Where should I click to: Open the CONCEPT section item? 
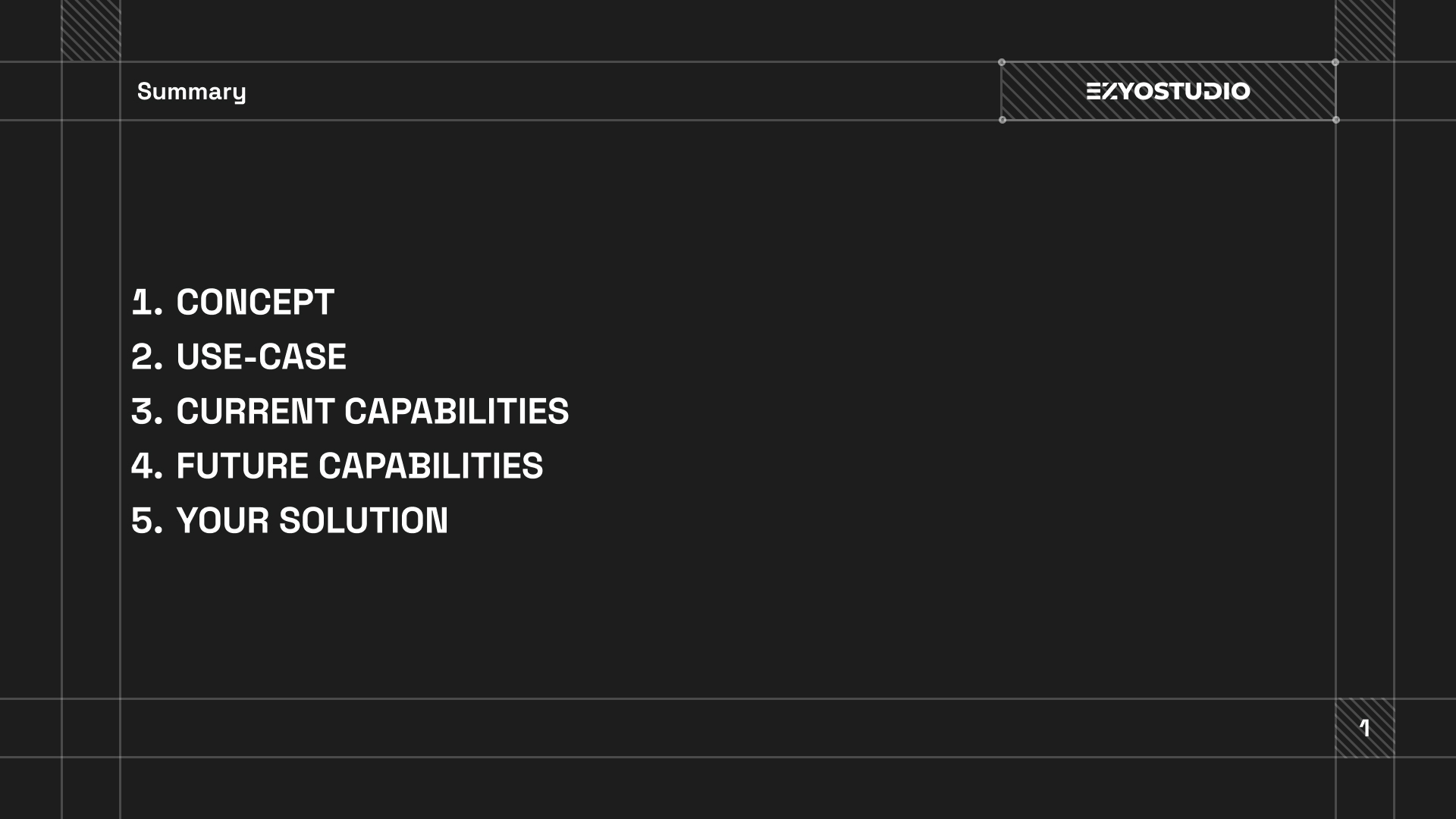point(255,303)
